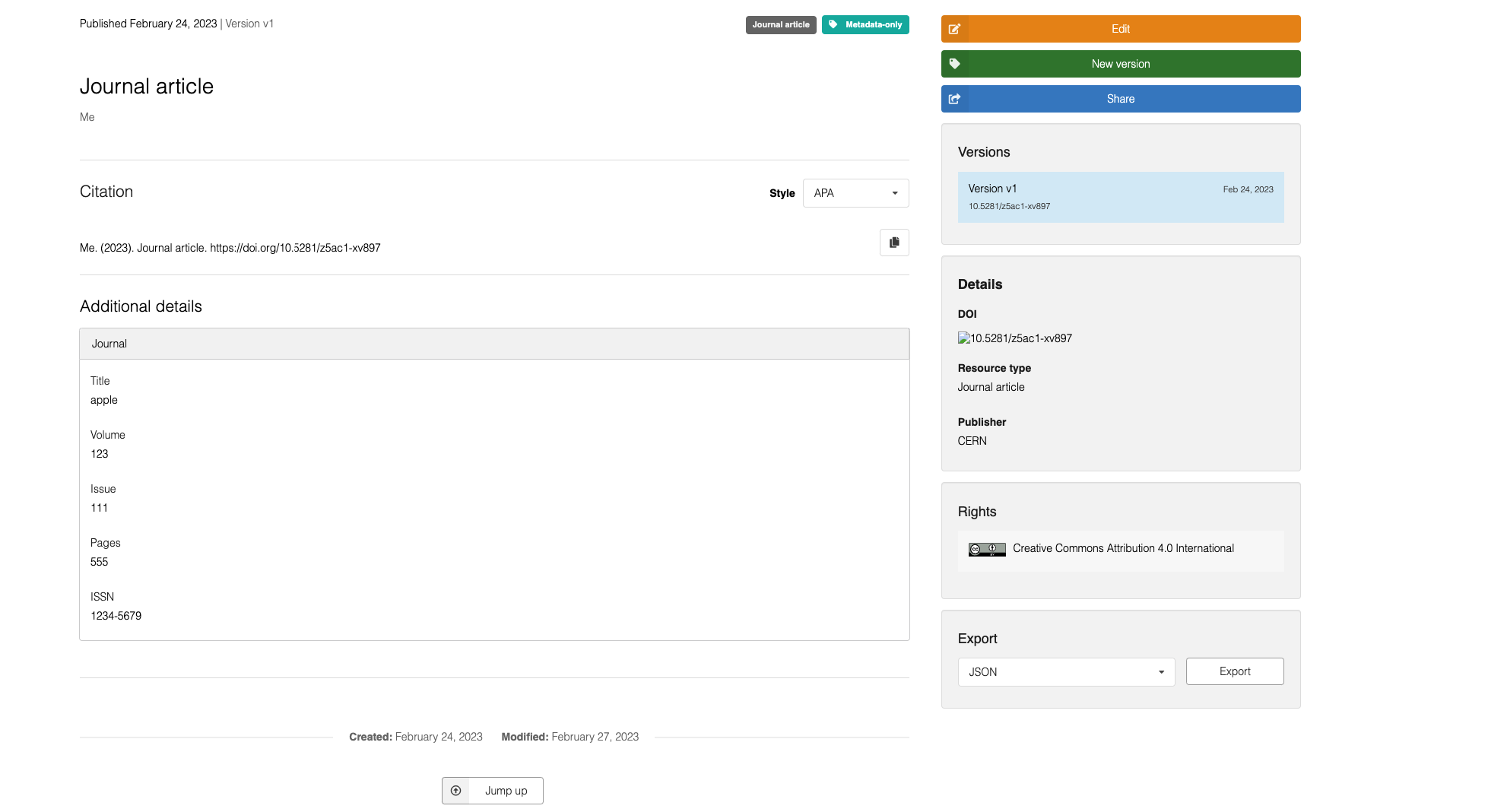Click the upward arrow icon on Jump up
Screen dimensions: 1488x812
point(456,791)
